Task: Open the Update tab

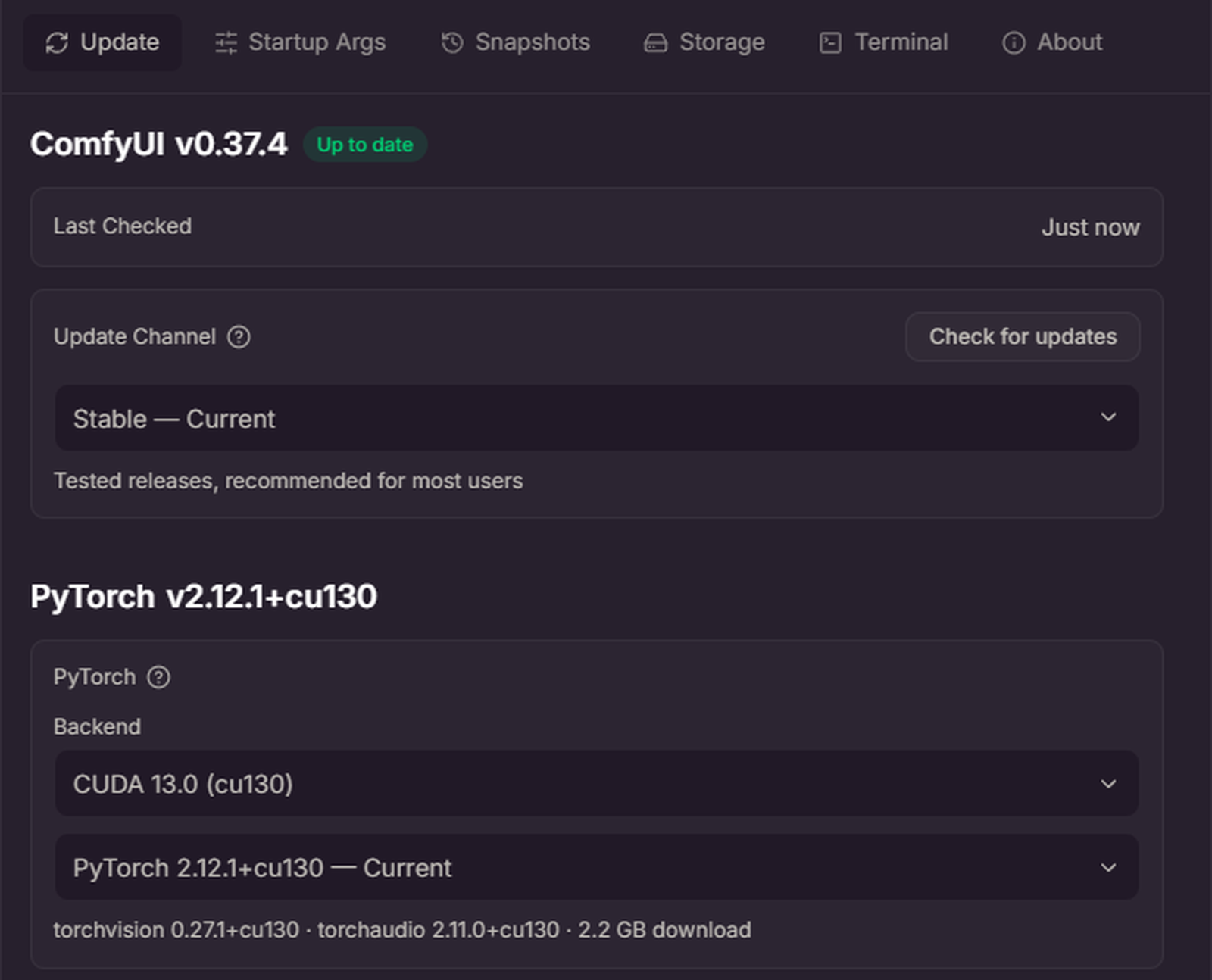Action: pyautogui.click(x=102, y=42)
